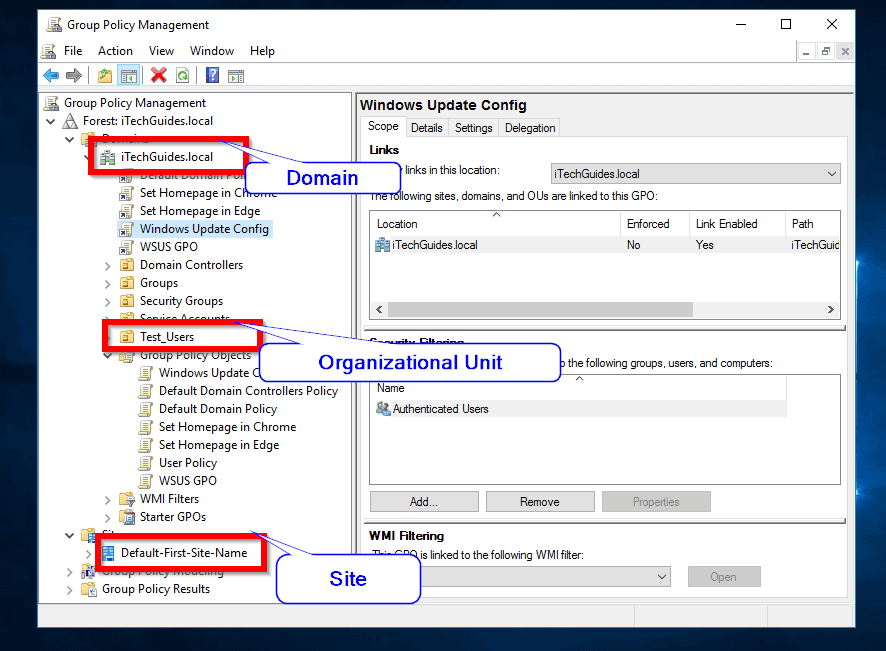Switch to the Settings tab
The width and height of the screenshot is (886, 651).
click(473, 127)
